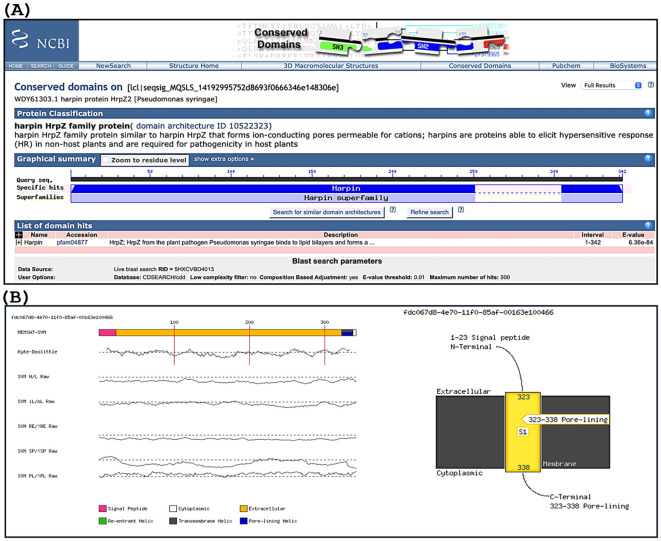Image resolution: width=661 pixels, height=541 pixels.
Task: Click the 6.36e-84 E-value cell
Action: click(x=640, y=242)
